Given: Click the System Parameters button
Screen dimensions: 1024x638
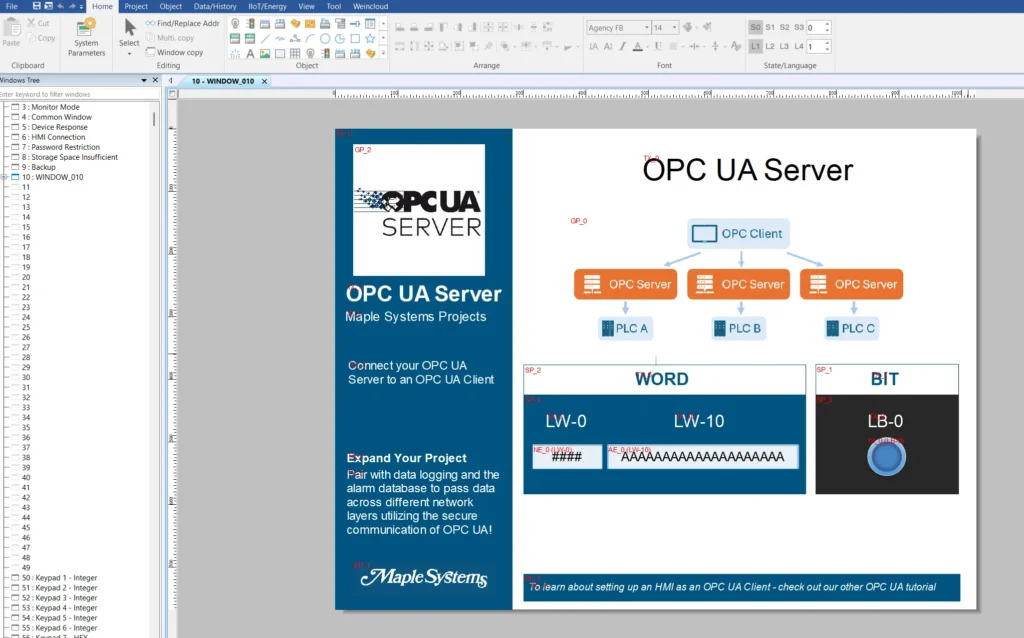Looking at the screenshot, I should [x=86, y=36].
